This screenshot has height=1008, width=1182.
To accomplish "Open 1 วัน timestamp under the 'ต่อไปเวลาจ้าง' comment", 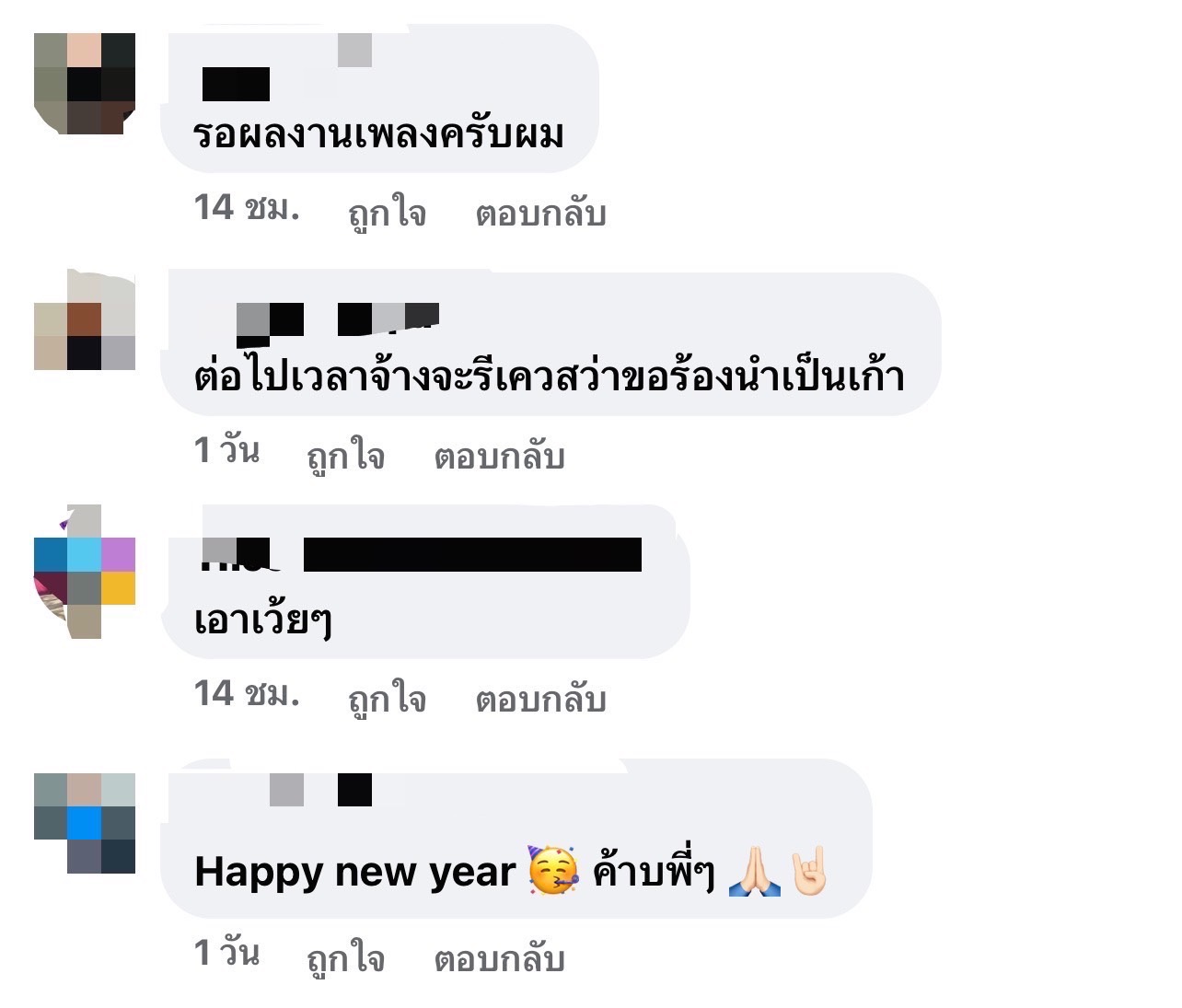I will (x=226, y=450).
